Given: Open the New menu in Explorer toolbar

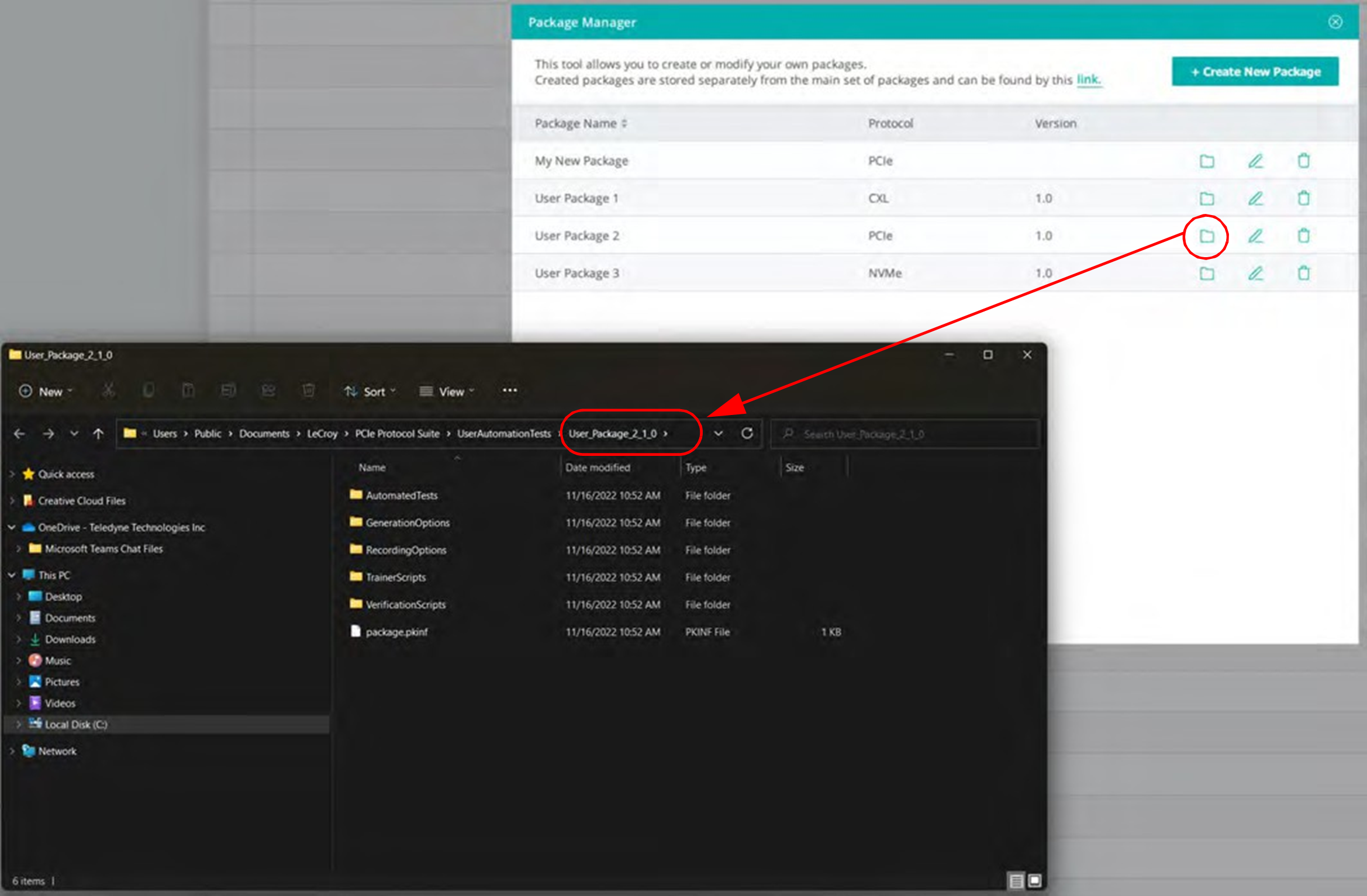Looking at the screenshot, I should tap(46, 392).
